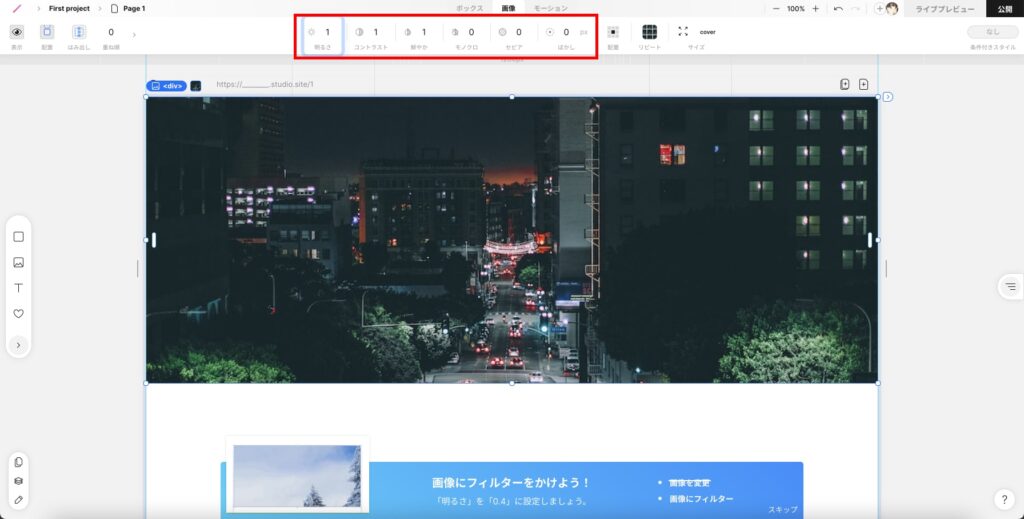Click the STUDIO logo slash icon
The height and width of the screenshot is (519, 1024).
(x=17, y=8)
